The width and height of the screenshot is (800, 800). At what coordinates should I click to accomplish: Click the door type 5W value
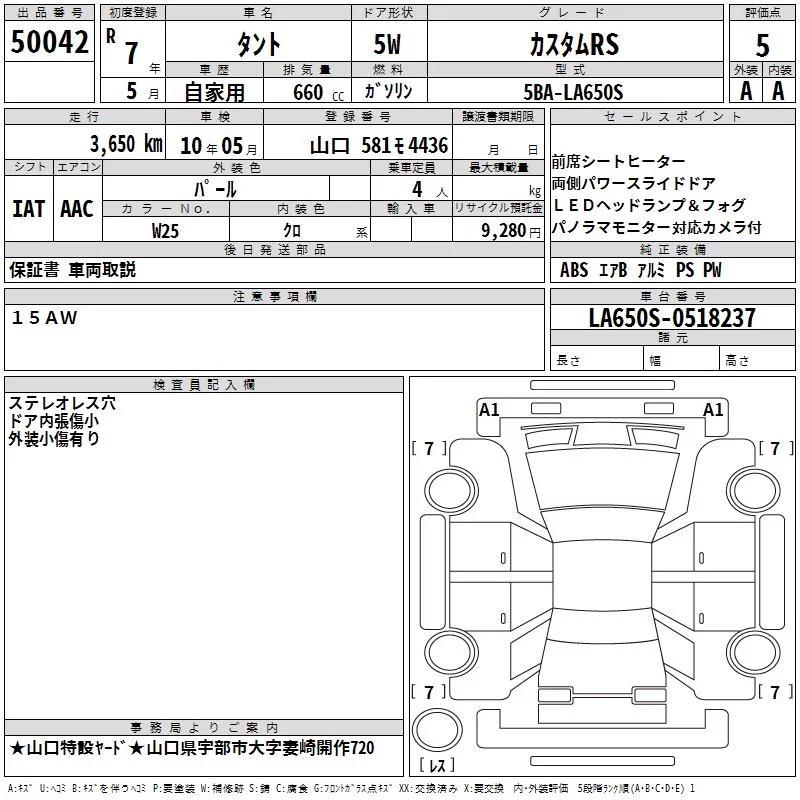pos(387,44)
